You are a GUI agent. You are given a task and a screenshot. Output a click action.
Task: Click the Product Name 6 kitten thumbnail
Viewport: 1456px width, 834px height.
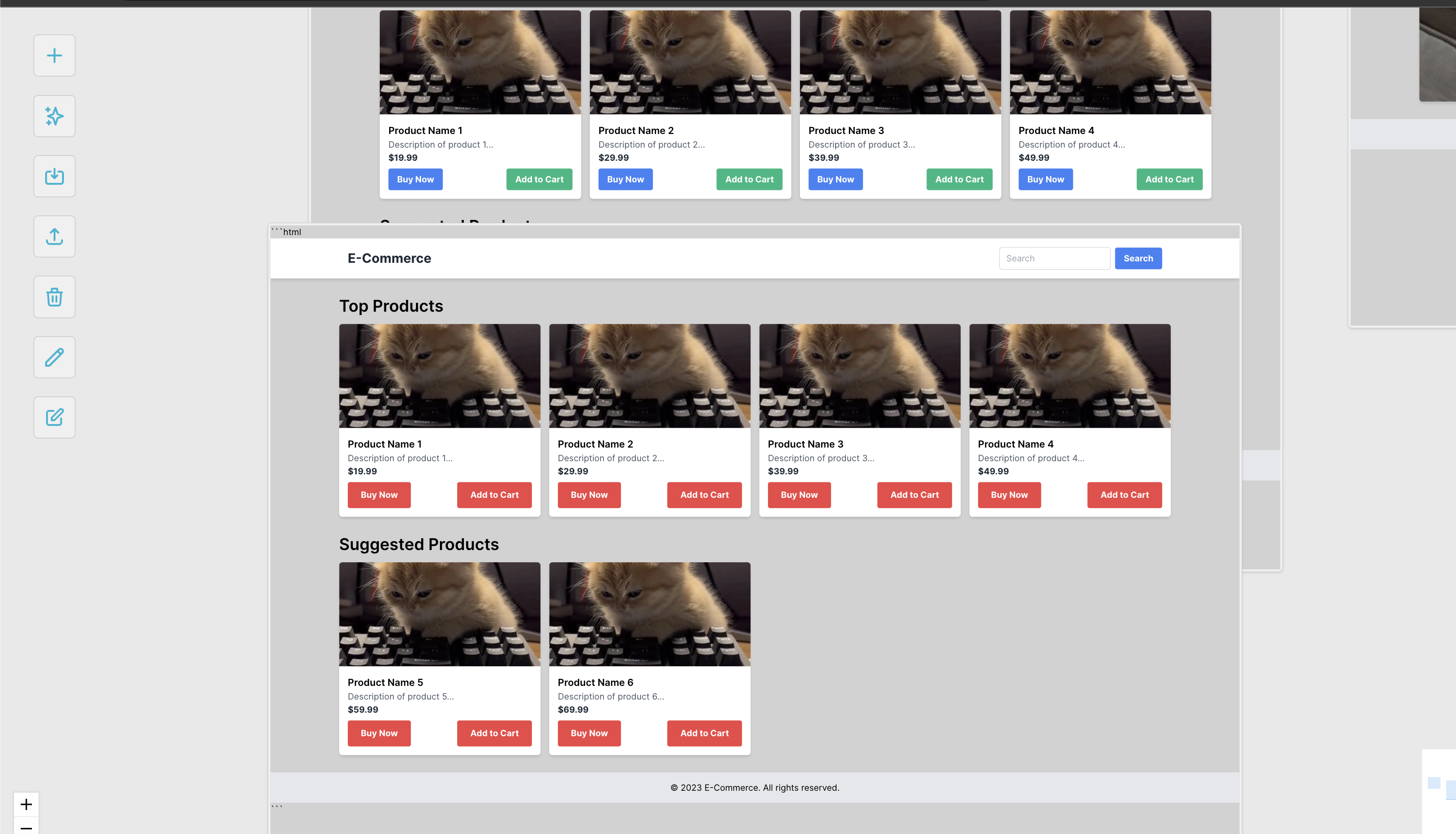click(x=649, y=614)
